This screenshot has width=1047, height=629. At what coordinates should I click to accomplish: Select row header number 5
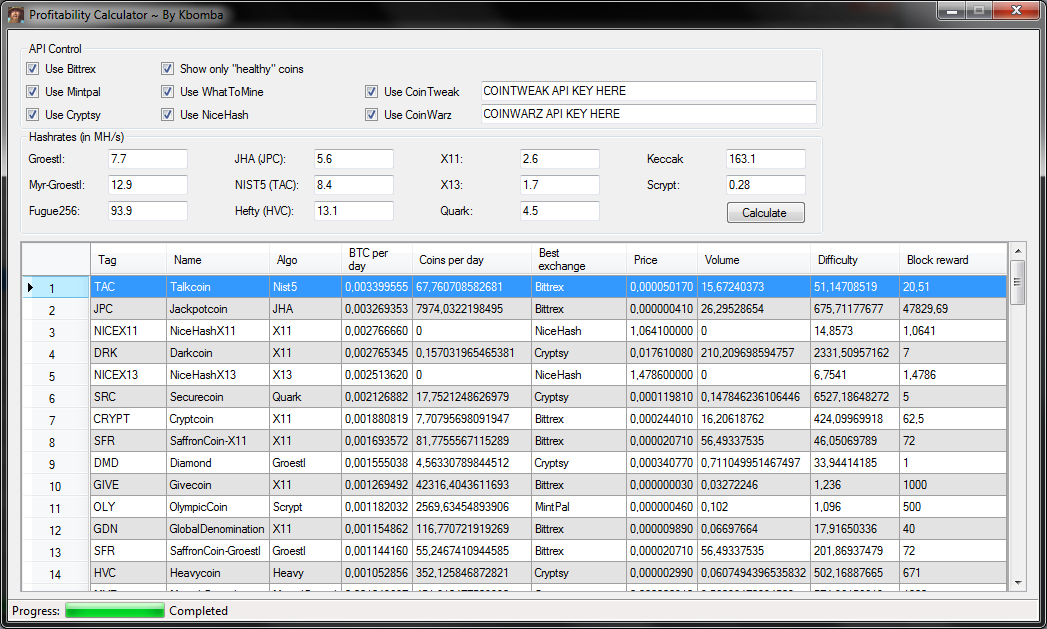coord(56,375)
